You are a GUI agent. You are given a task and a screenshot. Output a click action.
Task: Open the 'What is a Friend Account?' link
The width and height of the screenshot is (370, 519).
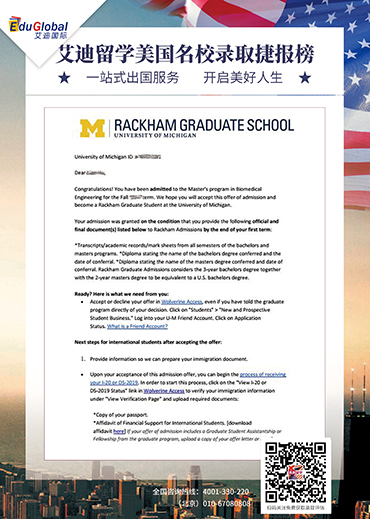[137, 326]
